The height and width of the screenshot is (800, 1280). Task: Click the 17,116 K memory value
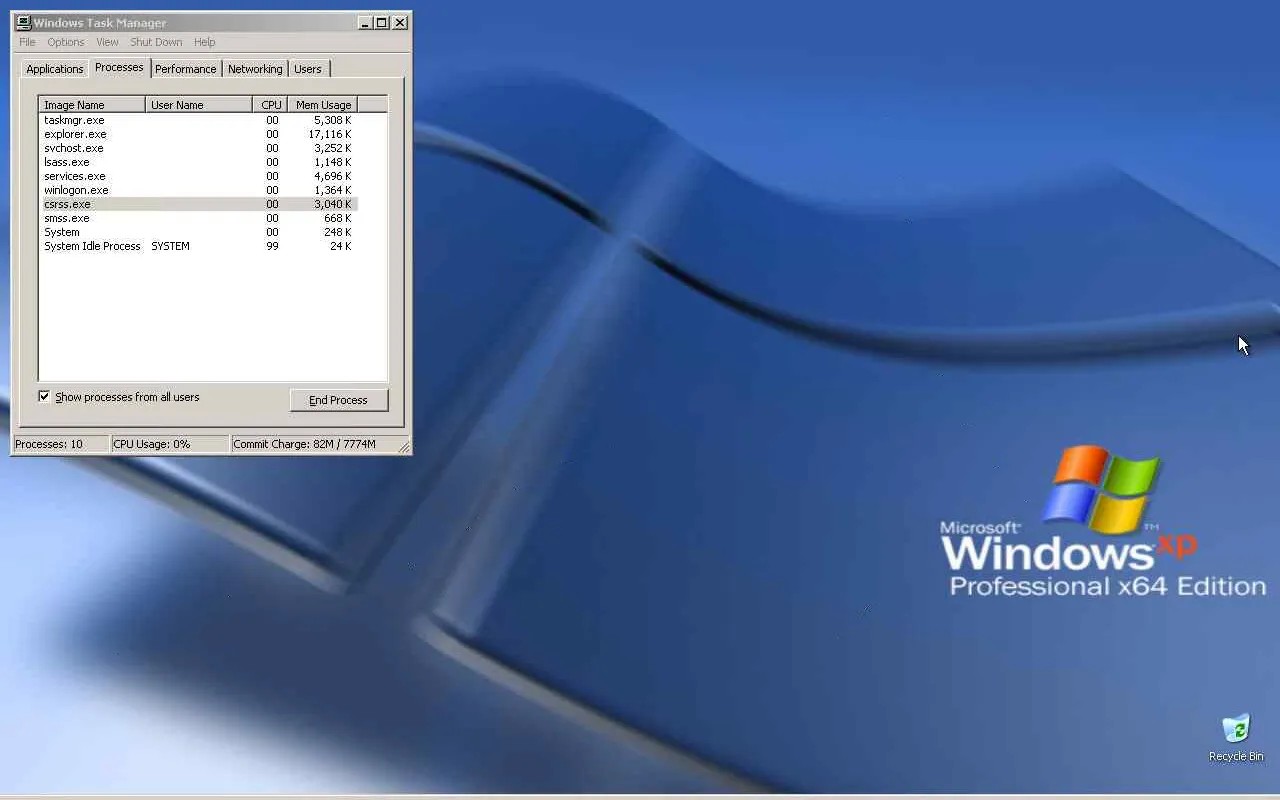(330, 134)
